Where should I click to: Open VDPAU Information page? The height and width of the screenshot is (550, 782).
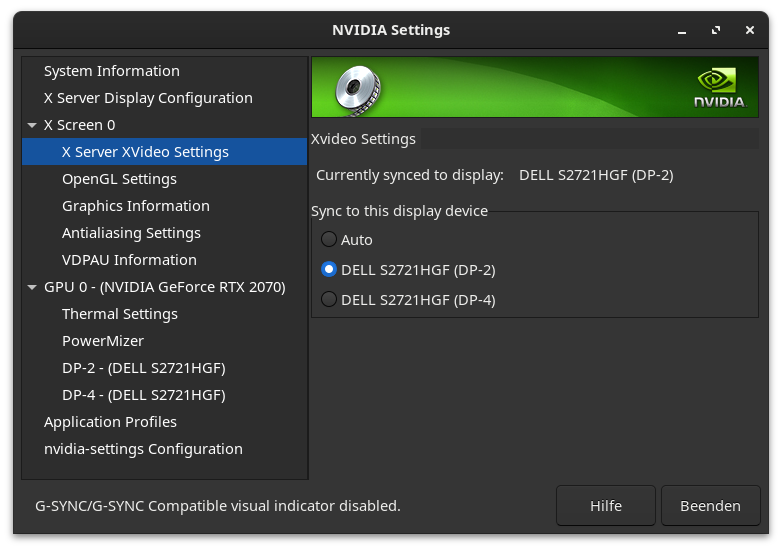[165, 260]
